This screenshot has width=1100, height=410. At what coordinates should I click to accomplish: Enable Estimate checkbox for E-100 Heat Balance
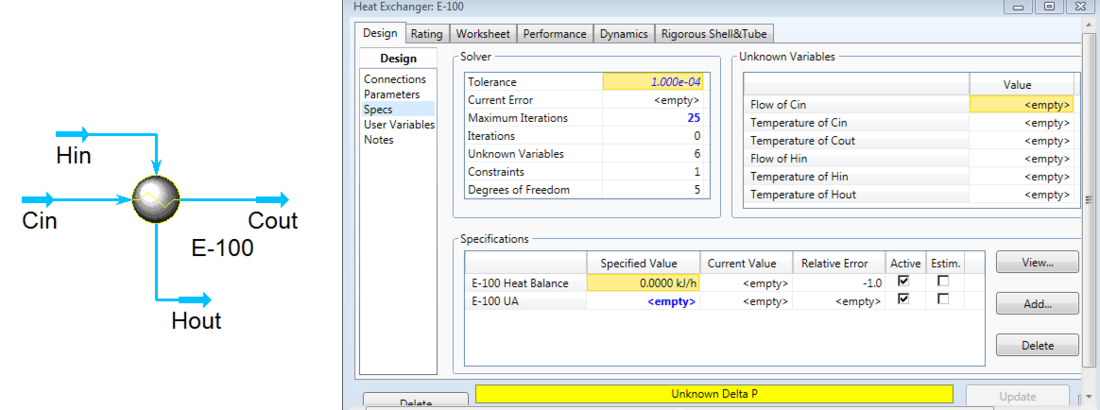(x=941, y=282)
